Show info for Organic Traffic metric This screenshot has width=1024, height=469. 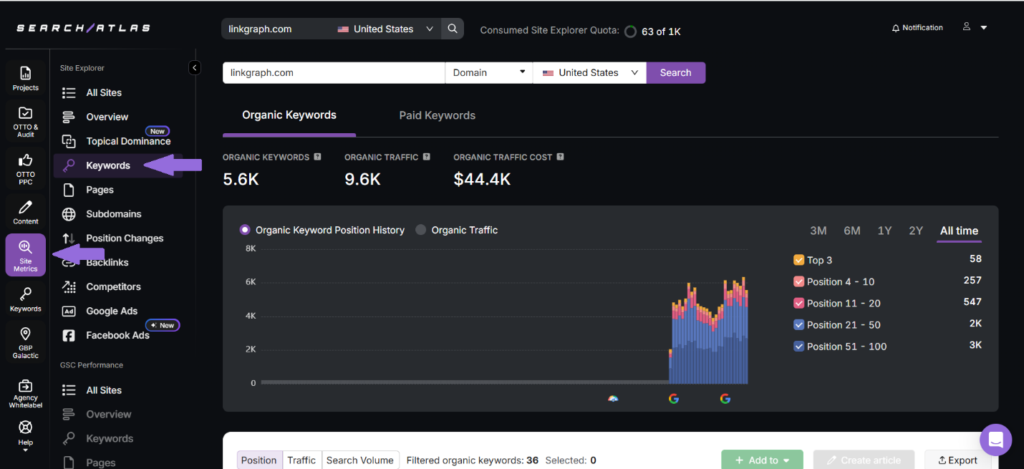click(x=426, y=157)
